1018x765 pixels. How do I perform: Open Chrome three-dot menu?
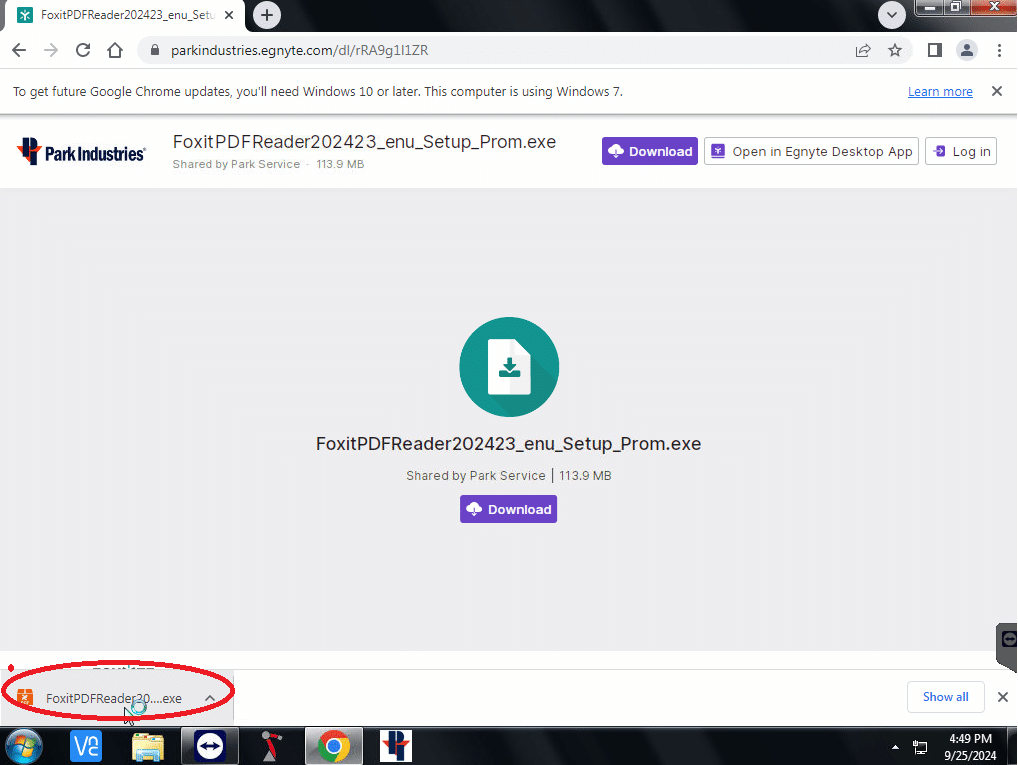coord(999,50)
